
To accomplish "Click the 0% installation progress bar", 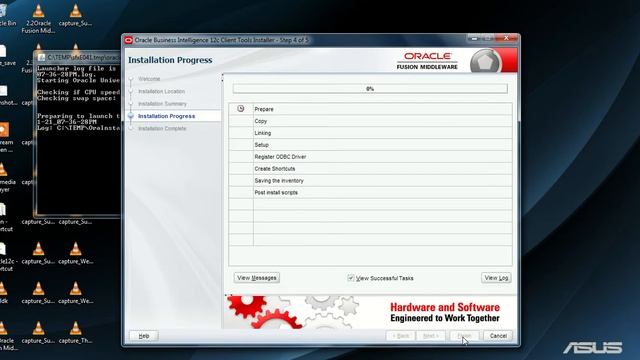I will coord(370,89).
